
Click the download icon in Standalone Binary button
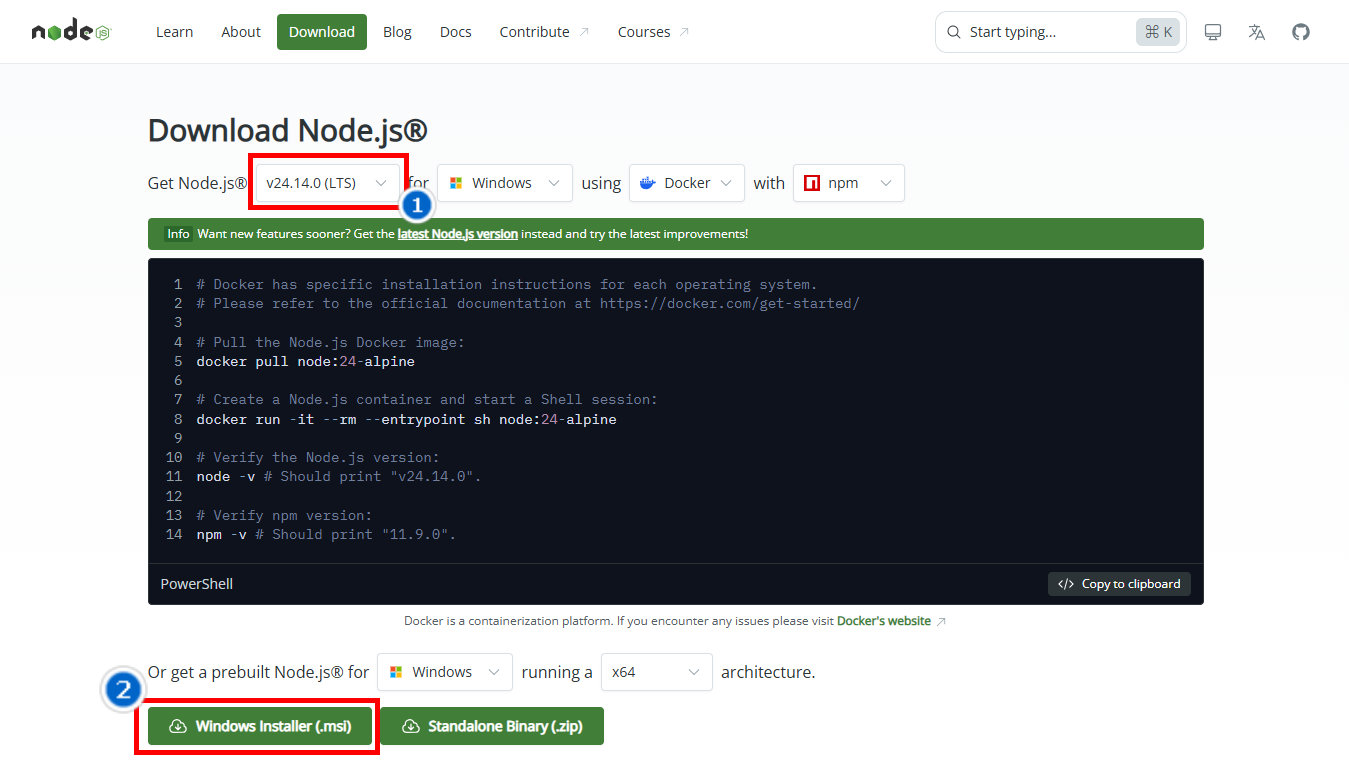(410, 726)
